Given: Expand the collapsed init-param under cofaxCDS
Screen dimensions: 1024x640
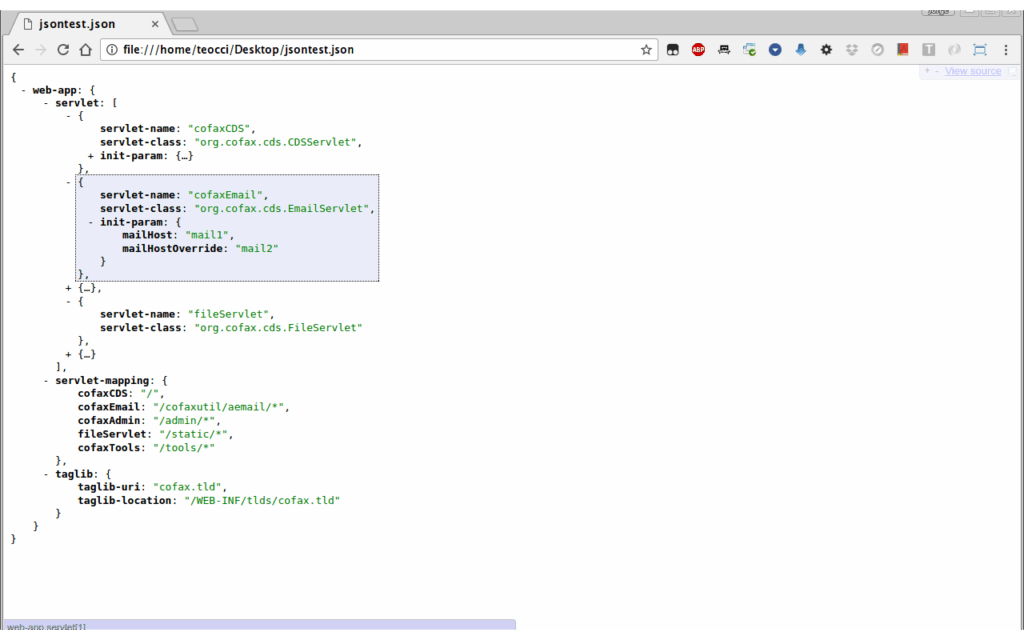Looking at the screenshot, I should pos(91,155).
